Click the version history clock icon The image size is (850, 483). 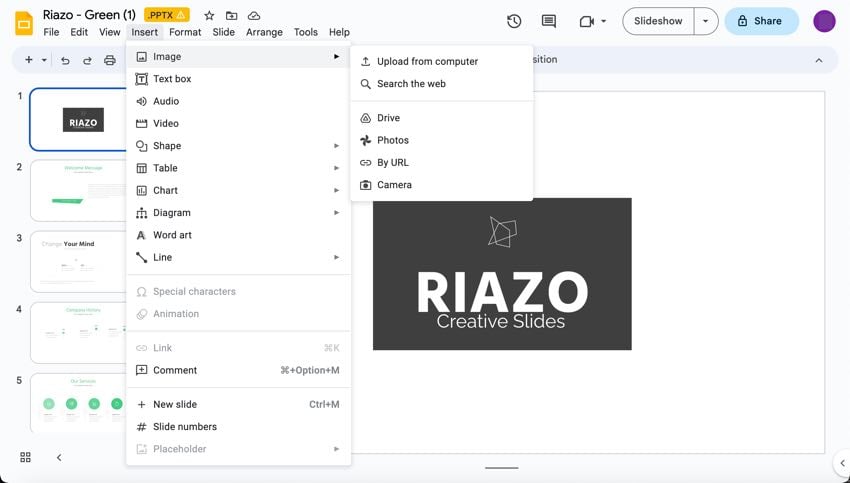point(514,21)
